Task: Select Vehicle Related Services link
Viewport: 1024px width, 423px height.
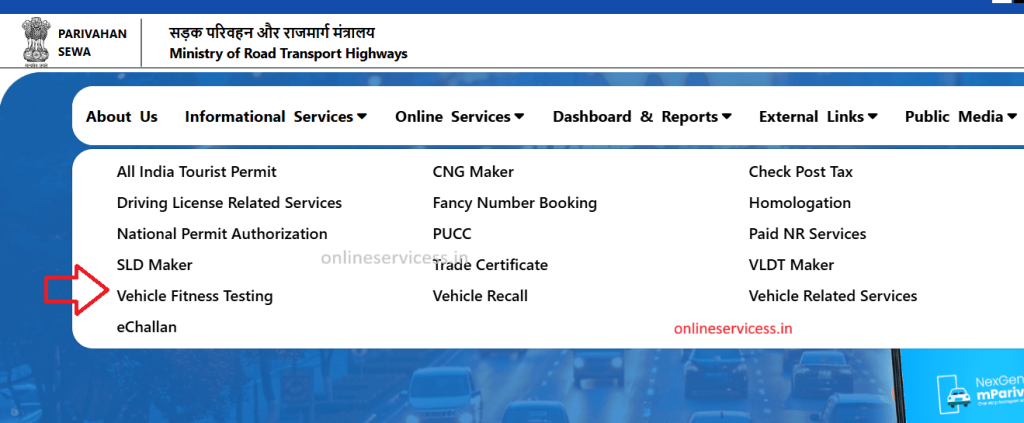Action: (832, 296)
